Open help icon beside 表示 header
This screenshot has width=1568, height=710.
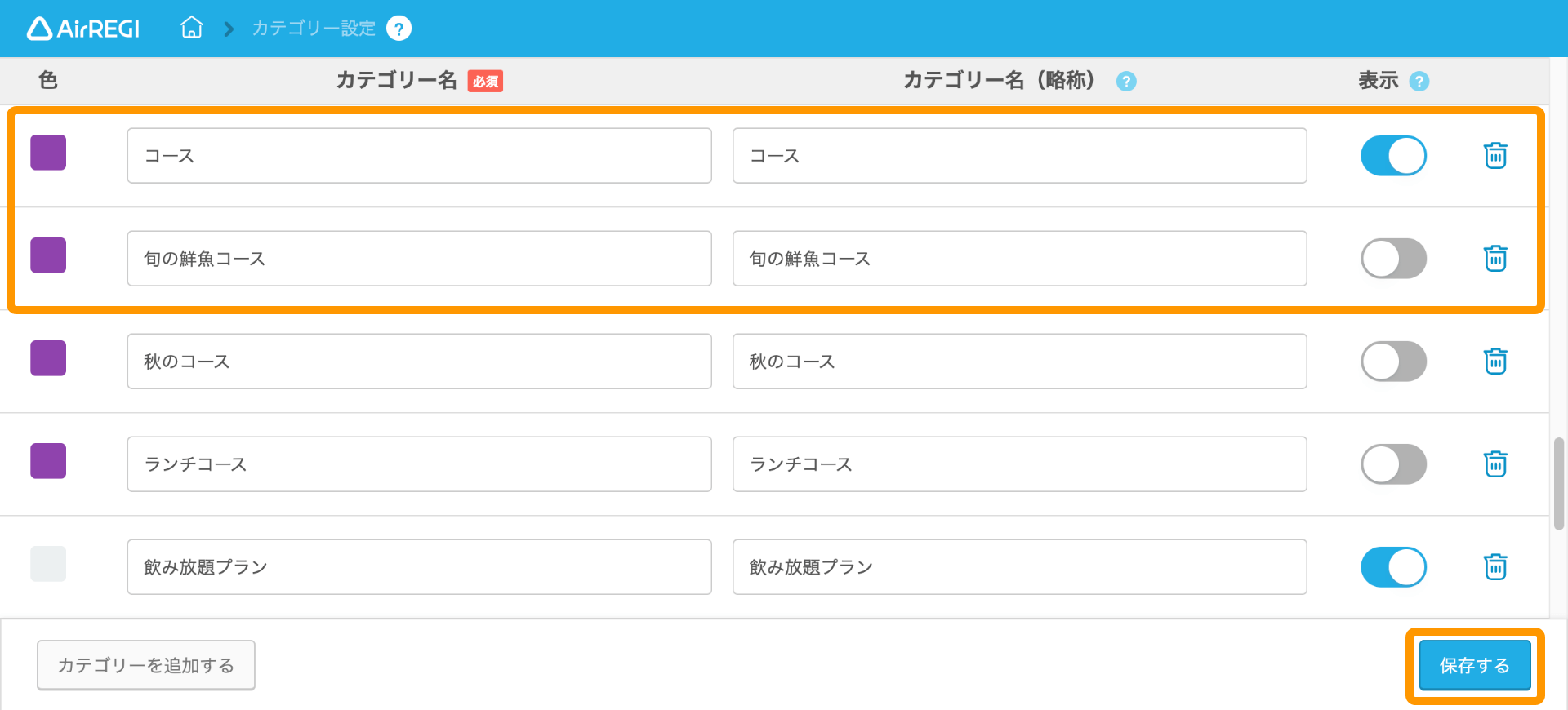[1419, 81]
